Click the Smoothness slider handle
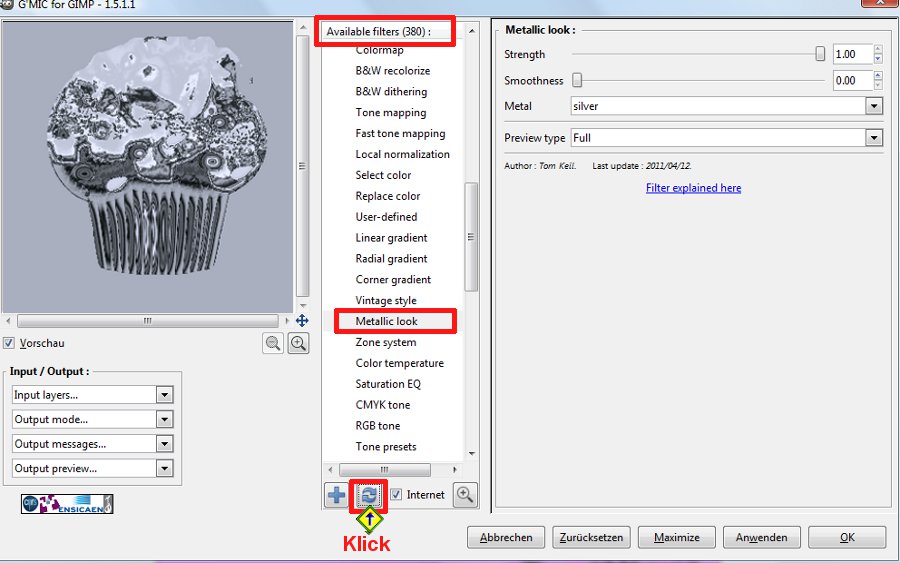Image resolution: width=900 pixels, height=563 pixels. click(x=577, y=80)
